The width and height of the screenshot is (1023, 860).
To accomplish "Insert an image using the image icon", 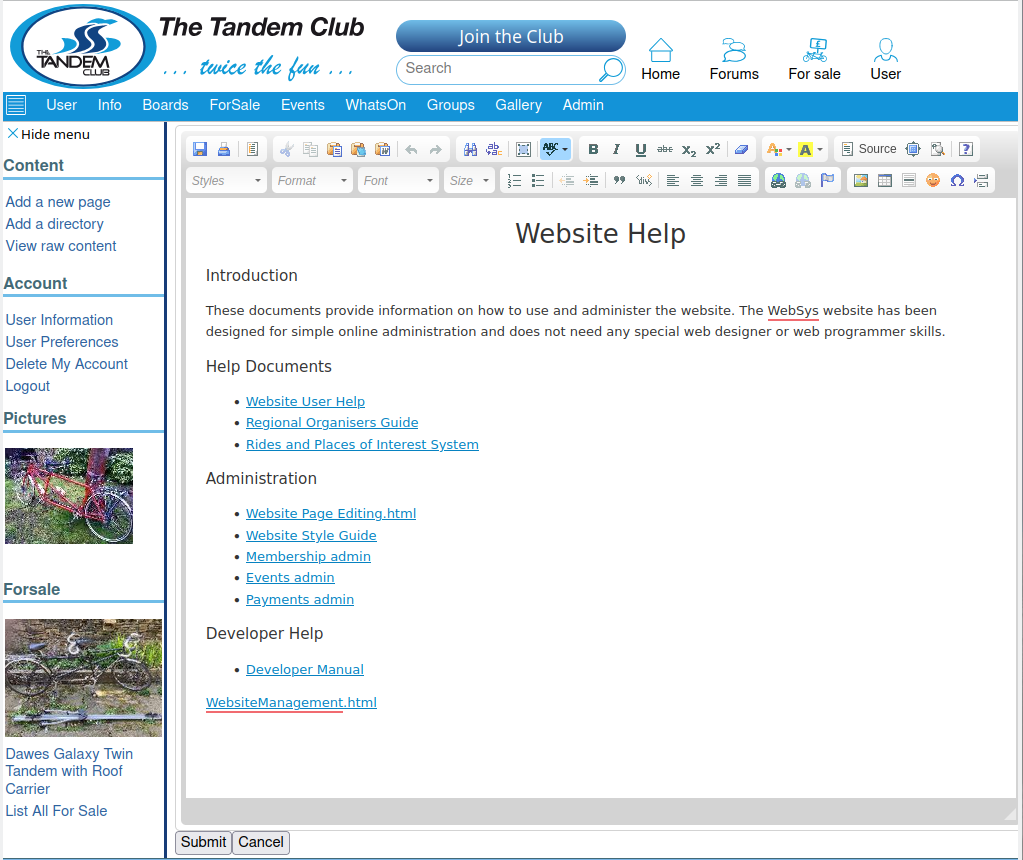I will [x=860, y=180].
